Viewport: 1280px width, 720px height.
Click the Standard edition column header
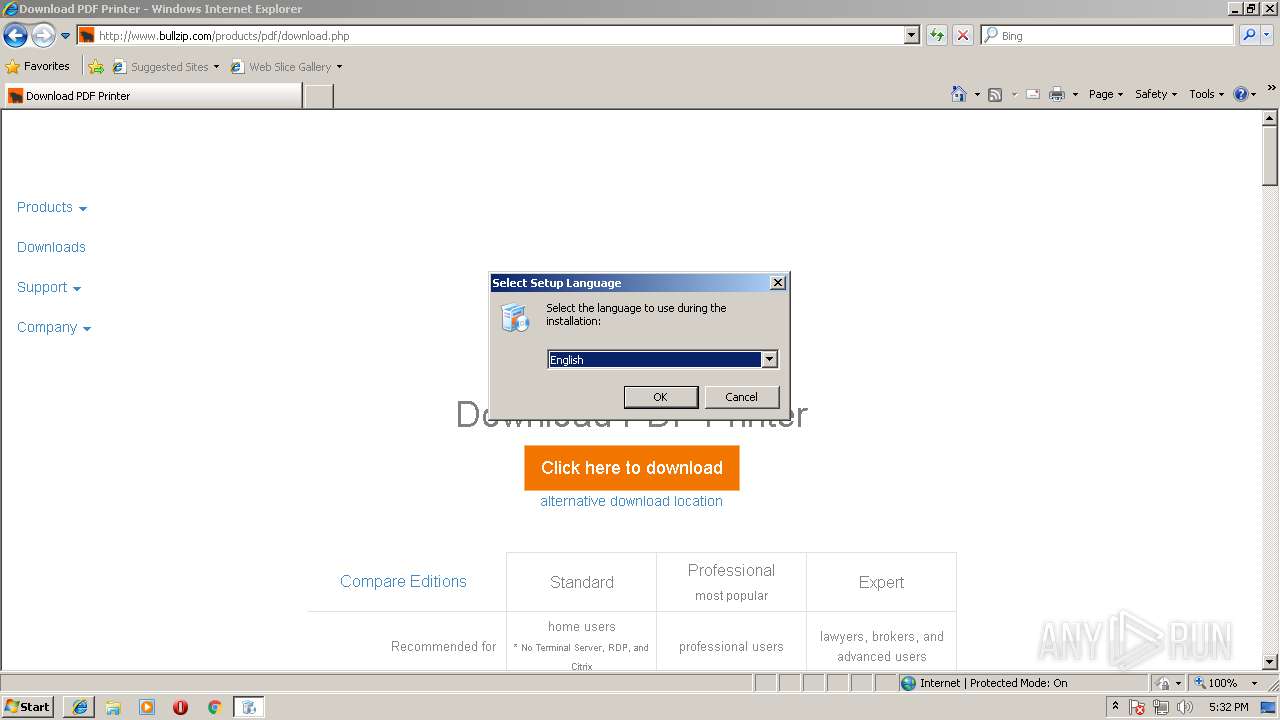click(x=582, y=582)
